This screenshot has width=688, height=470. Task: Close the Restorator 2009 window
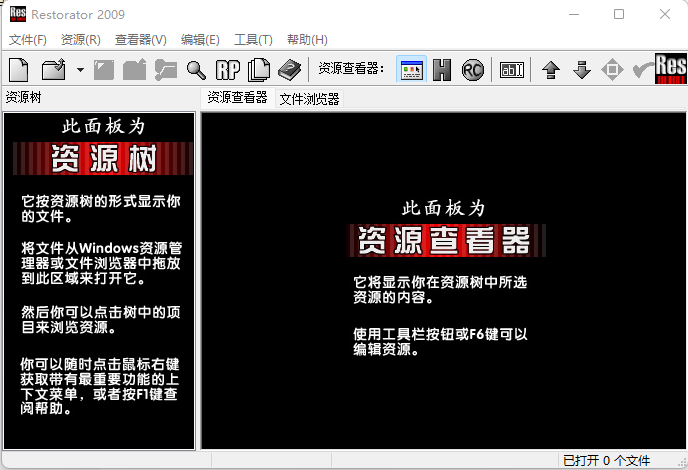coord(665,14)
